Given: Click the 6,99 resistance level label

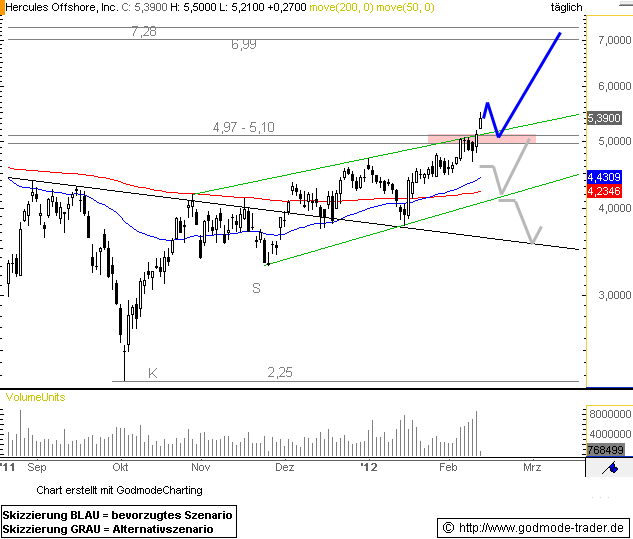Looking at the screenshot, I should [243, 44].
